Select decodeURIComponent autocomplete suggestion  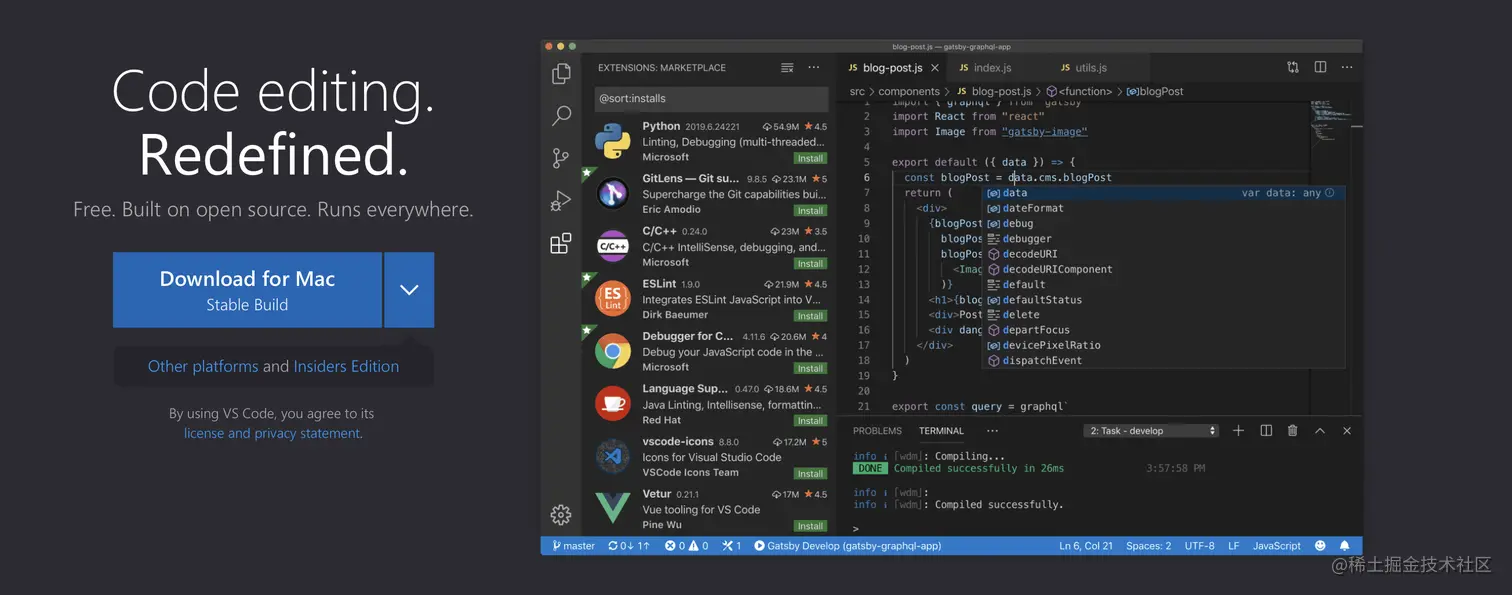[1163, 269]
